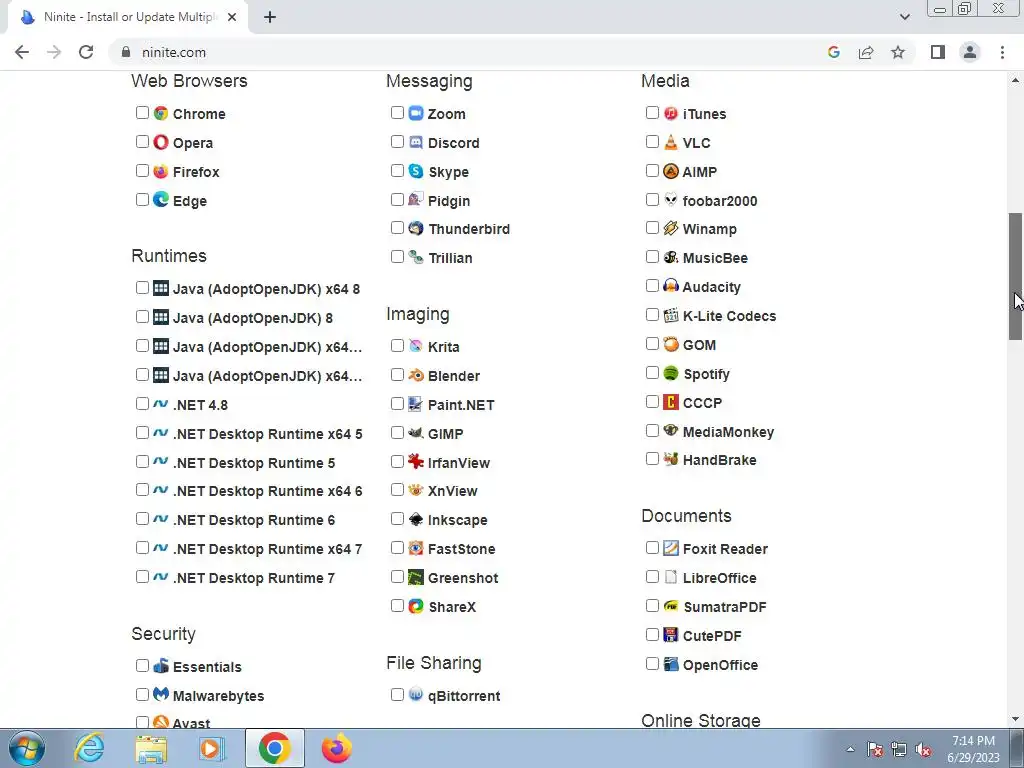
Task: Toggle the Chrome side panel button
Action: [x=938, y=52]
